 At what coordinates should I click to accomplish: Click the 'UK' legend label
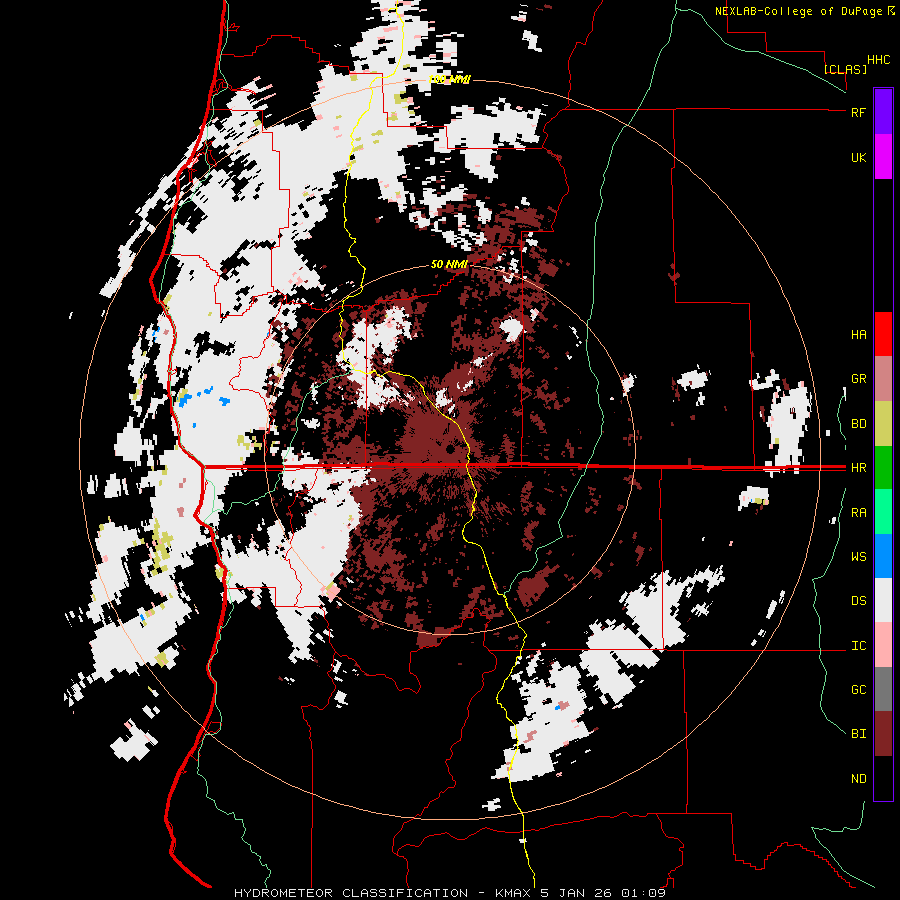[x=858, y=157]
